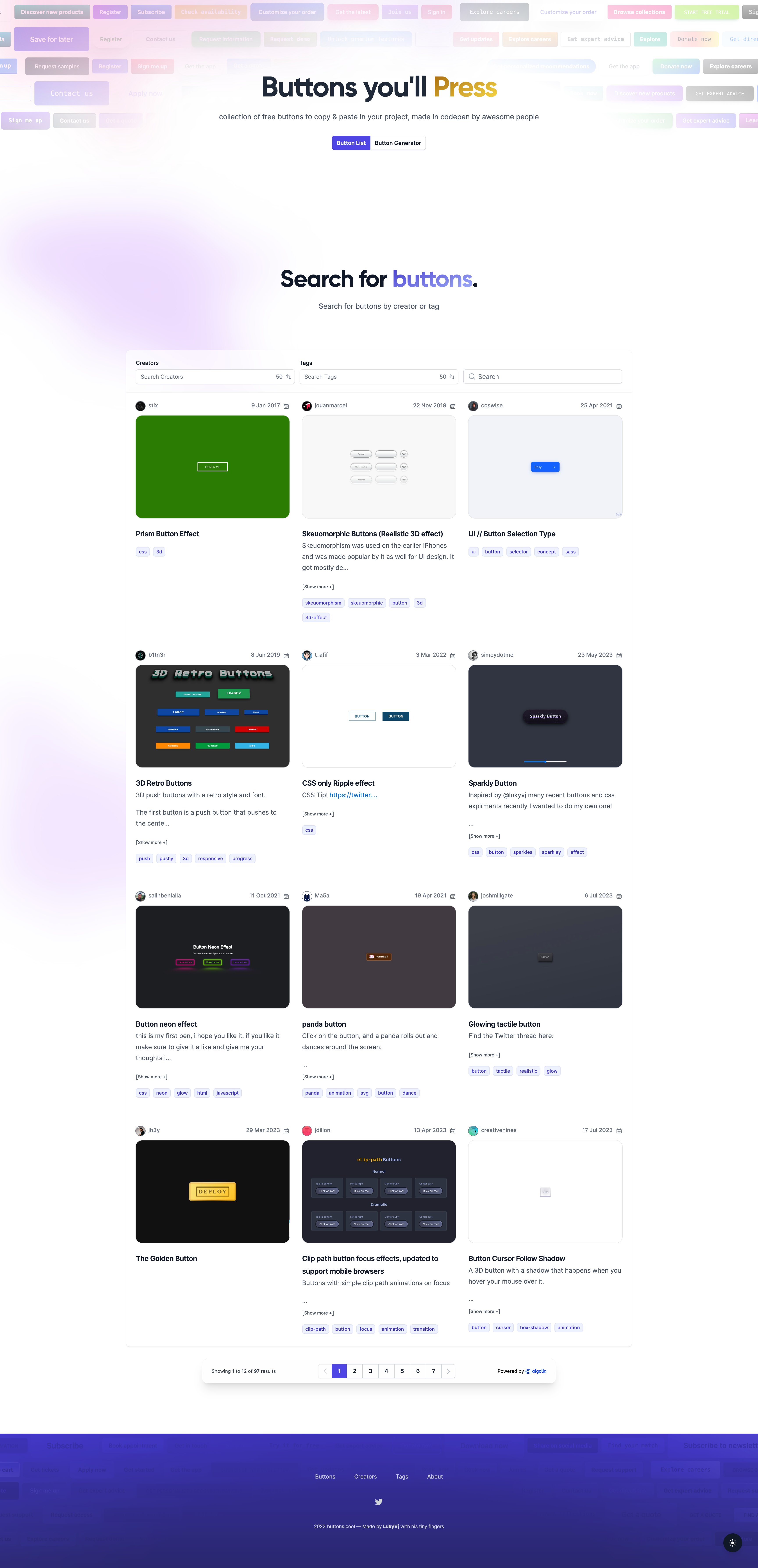Open joshmillgate's avatar
This screenshot has width=758, height=1568.
[473, 896]
